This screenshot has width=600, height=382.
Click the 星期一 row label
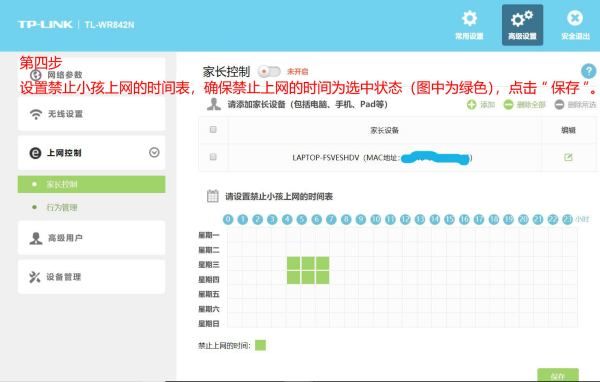point(209,235)
